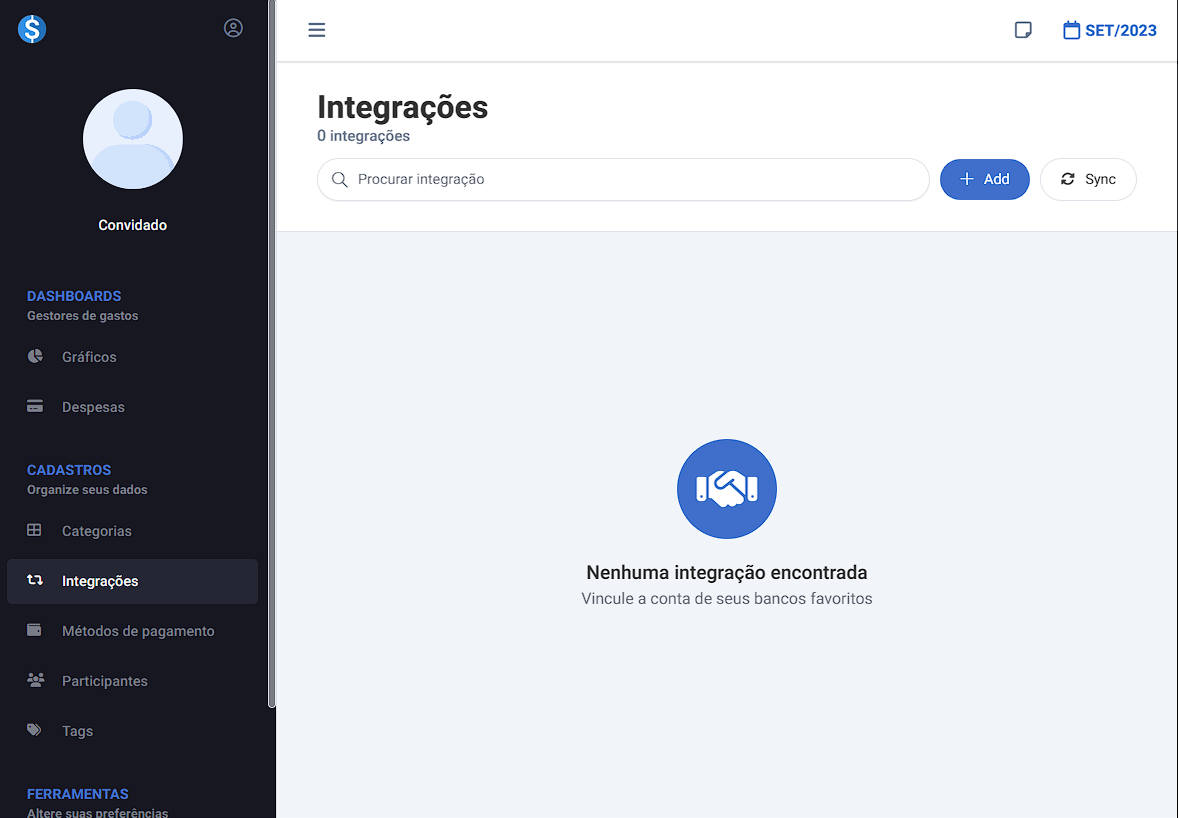The image size is (1178, 818).
Task: Click the wallet icon for Métodos de pagamento
Action: (35, 631)
